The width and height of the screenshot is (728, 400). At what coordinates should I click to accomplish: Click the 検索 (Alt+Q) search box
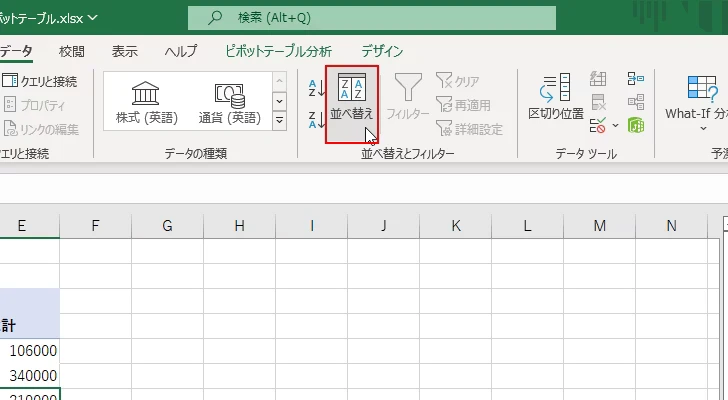pyautogui.click(x=371, y=18)
